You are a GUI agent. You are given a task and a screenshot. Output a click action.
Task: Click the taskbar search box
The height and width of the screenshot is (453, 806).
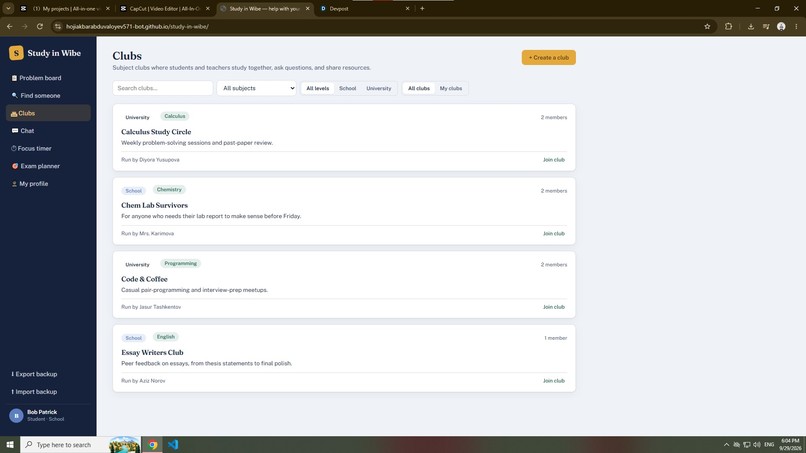pos(80,445)
